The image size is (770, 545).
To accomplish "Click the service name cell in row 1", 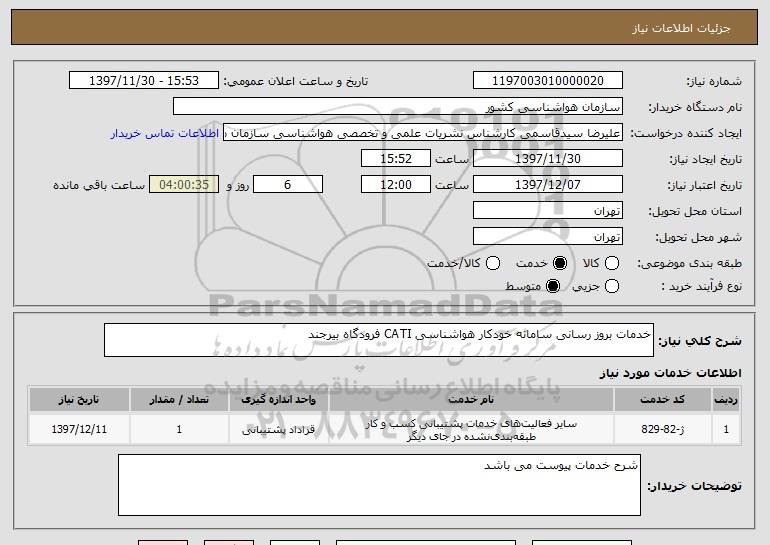I will click(x=471, y=430).
